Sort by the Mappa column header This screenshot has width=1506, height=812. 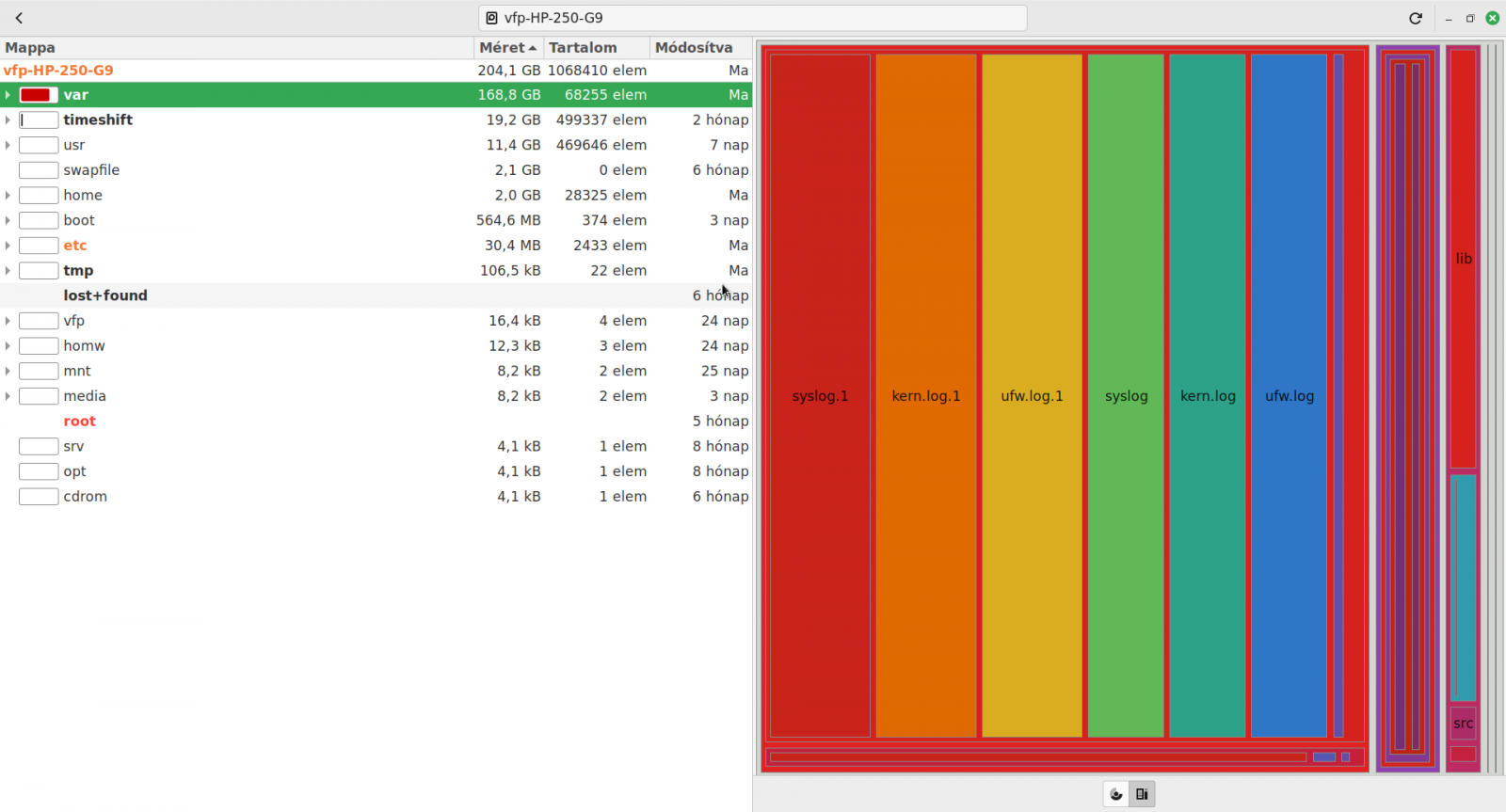point(236,48)
